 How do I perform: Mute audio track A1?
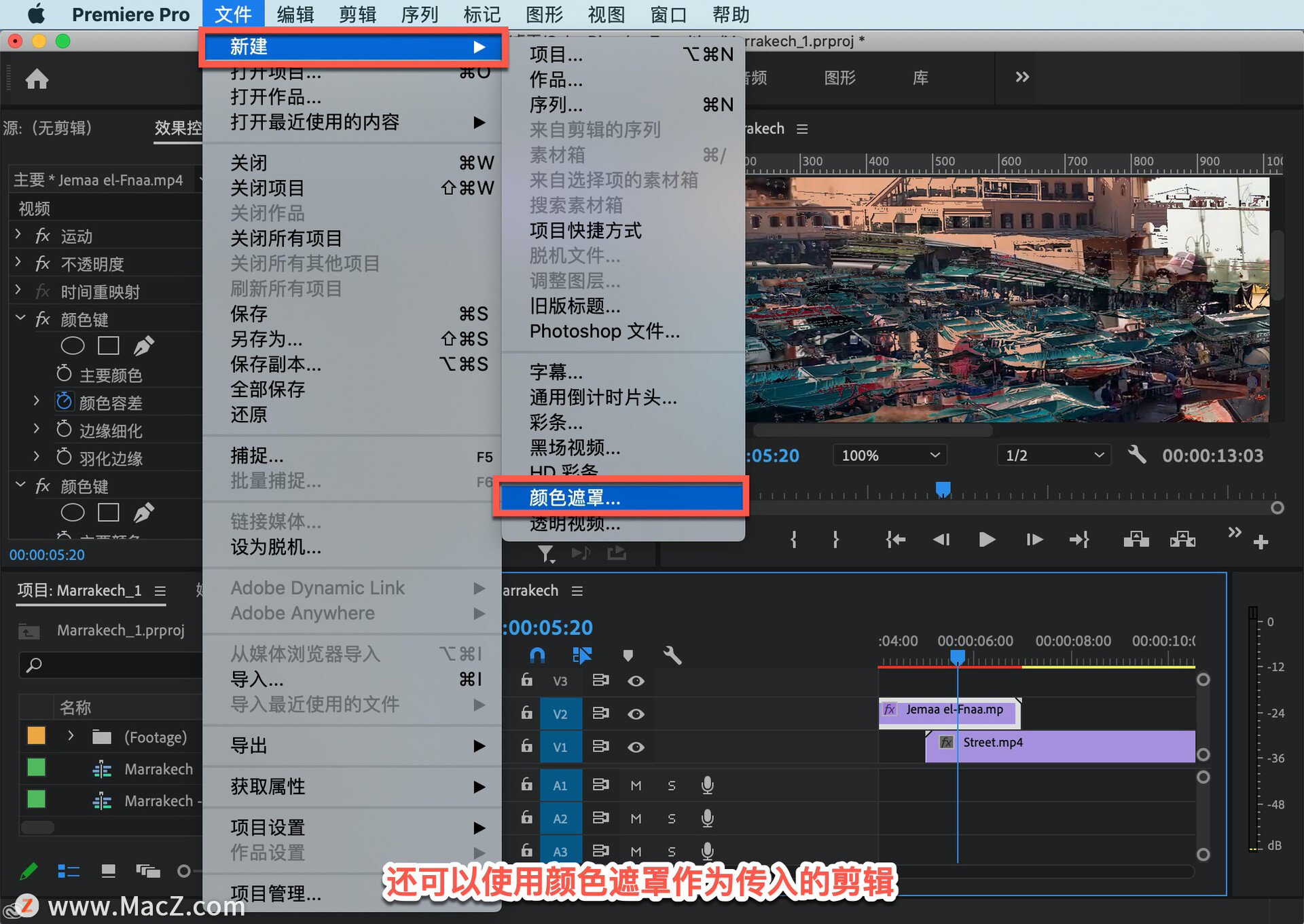click(x=636, y=786)
